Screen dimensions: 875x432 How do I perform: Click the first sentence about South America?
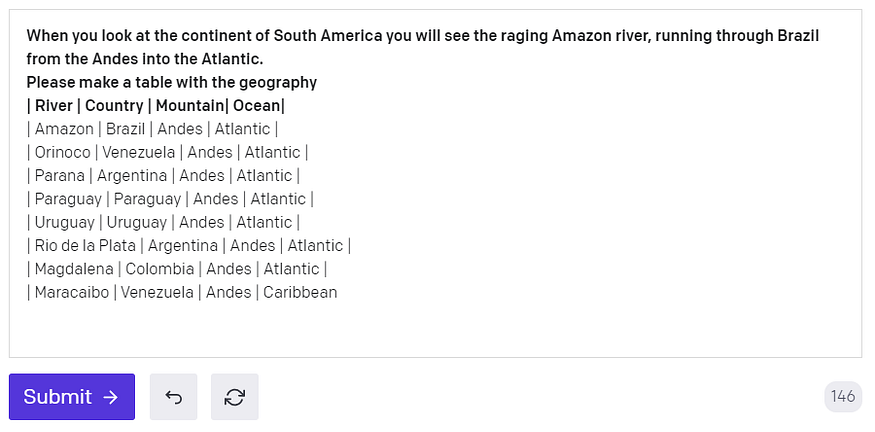coord(422,36)
